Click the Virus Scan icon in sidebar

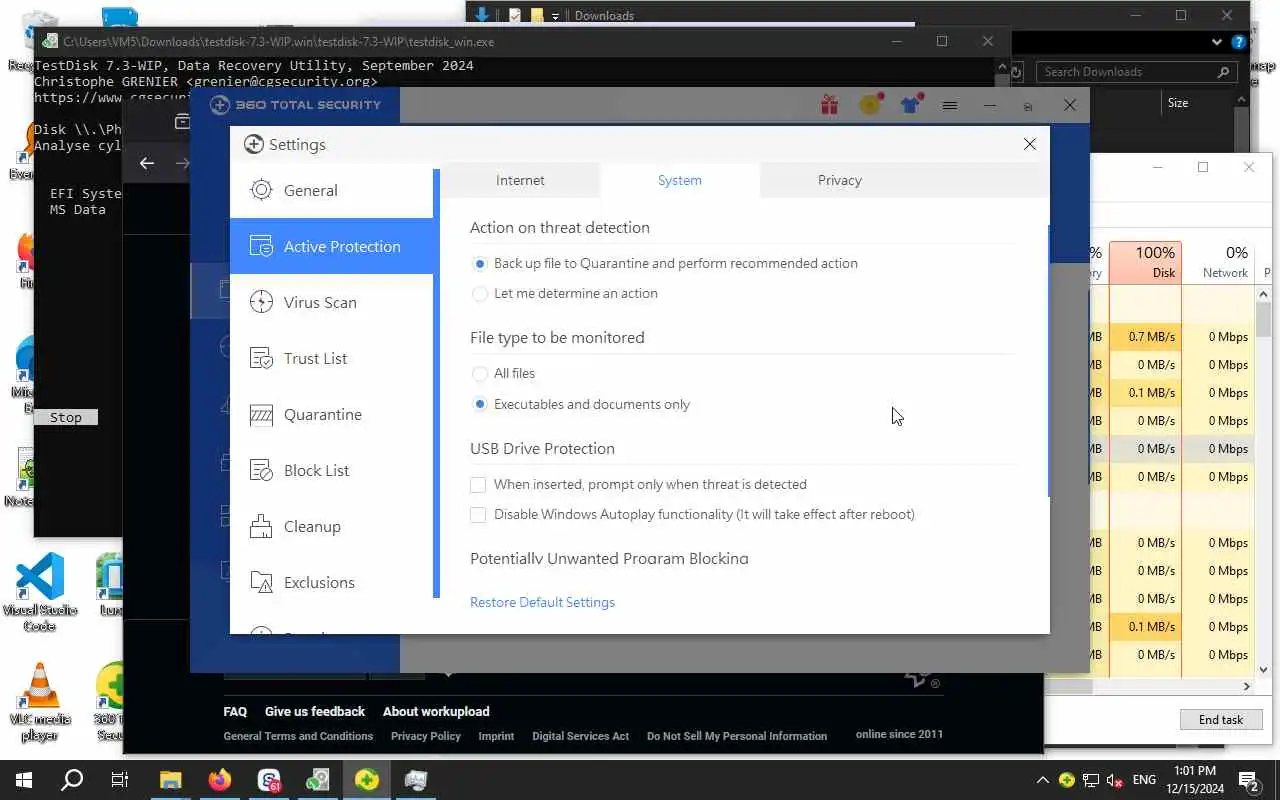click(261, 302)
